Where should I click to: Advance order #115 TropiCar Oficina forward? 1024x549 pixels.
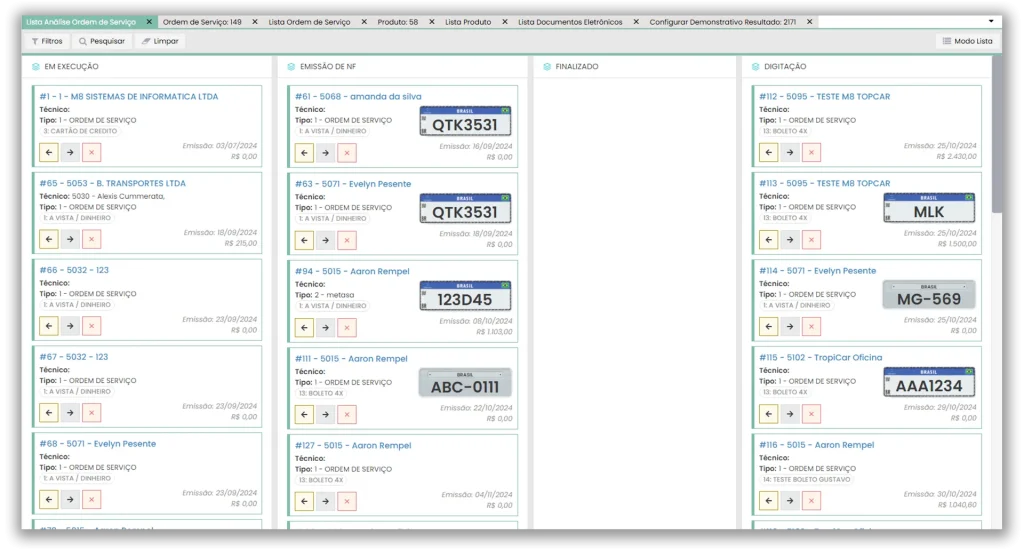[x=790, y=414]
